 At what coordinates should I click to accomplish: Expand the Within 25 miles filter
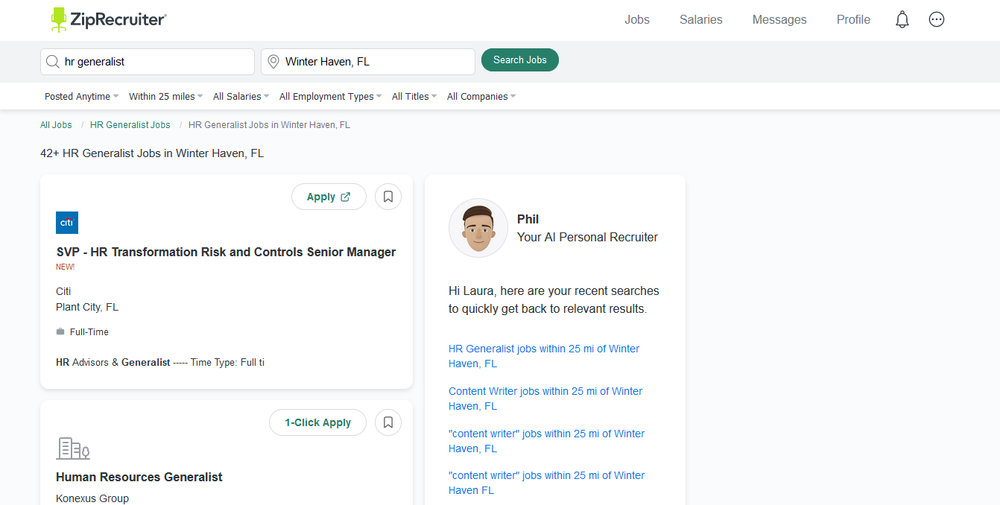(166, 97)
